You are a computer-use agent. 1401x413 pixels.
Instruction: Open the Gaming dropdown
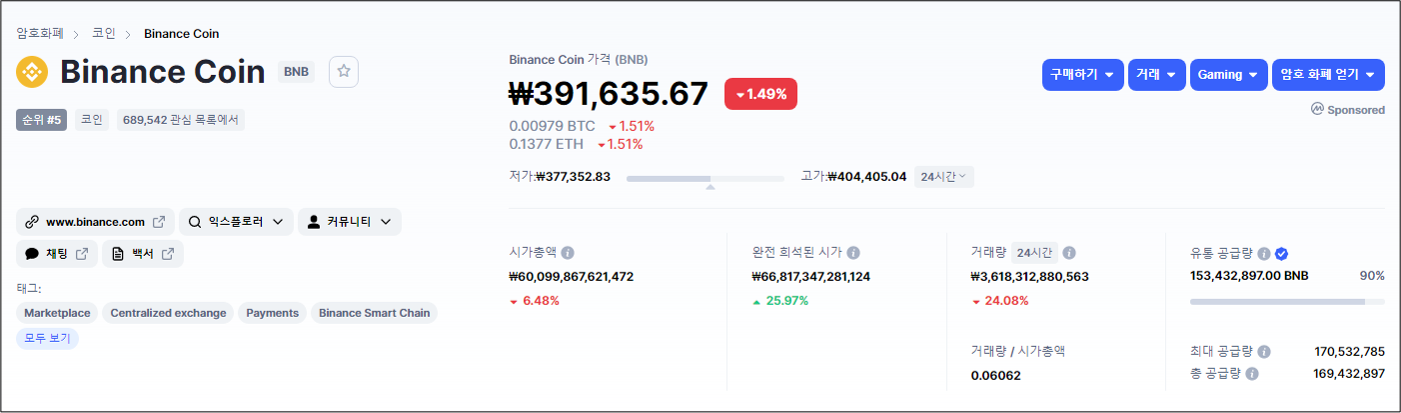click(1228, 75)
